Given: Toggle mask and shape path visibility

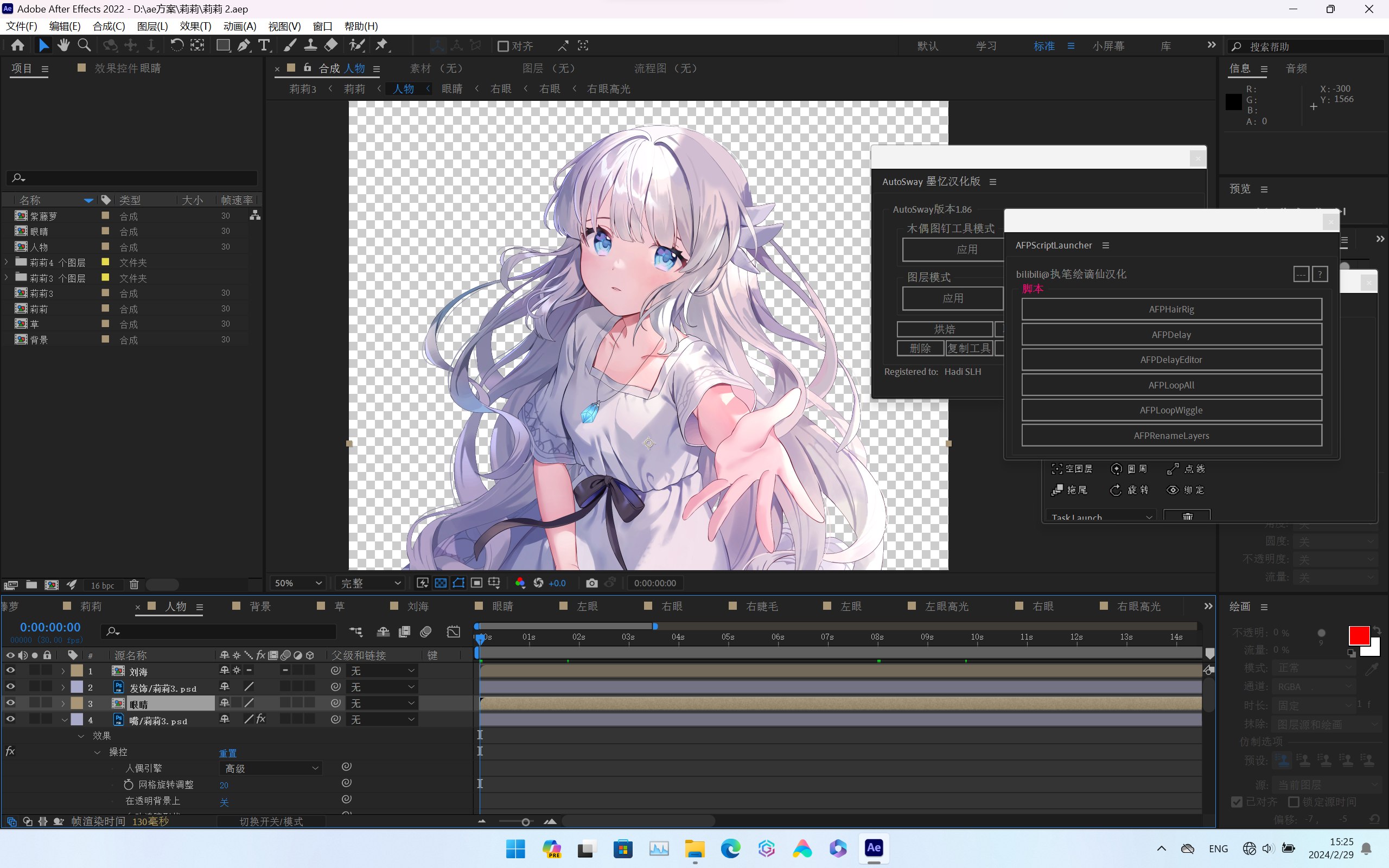Looking at the screenshot, I should 458,583.
